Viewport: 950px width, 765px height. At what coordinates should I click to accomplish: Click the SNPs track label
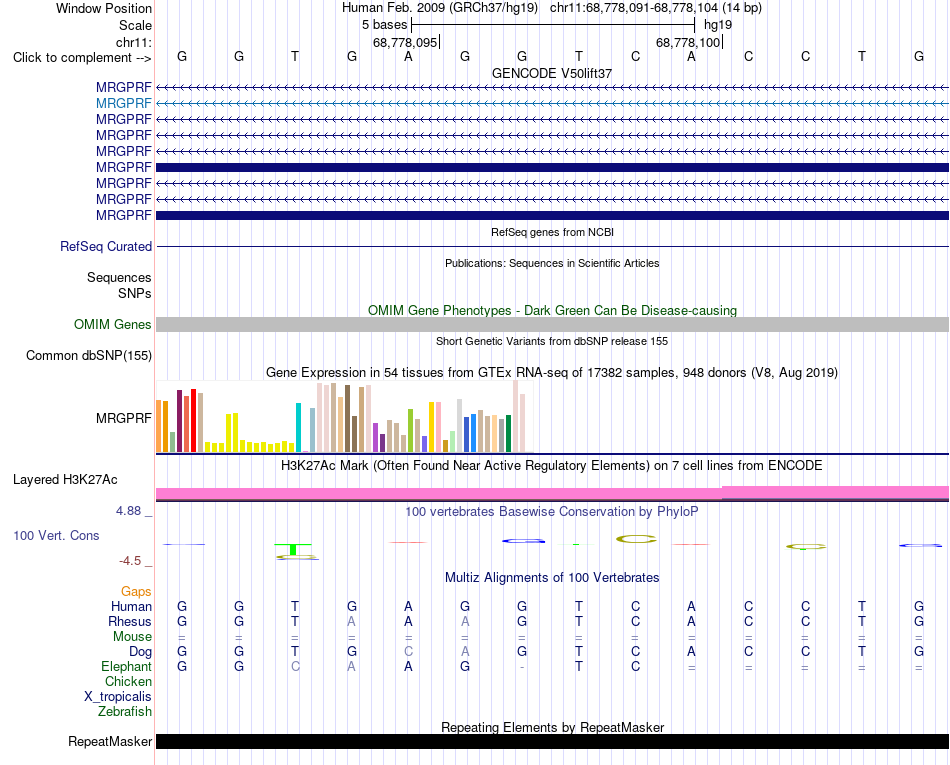click(x=135, y=293)
